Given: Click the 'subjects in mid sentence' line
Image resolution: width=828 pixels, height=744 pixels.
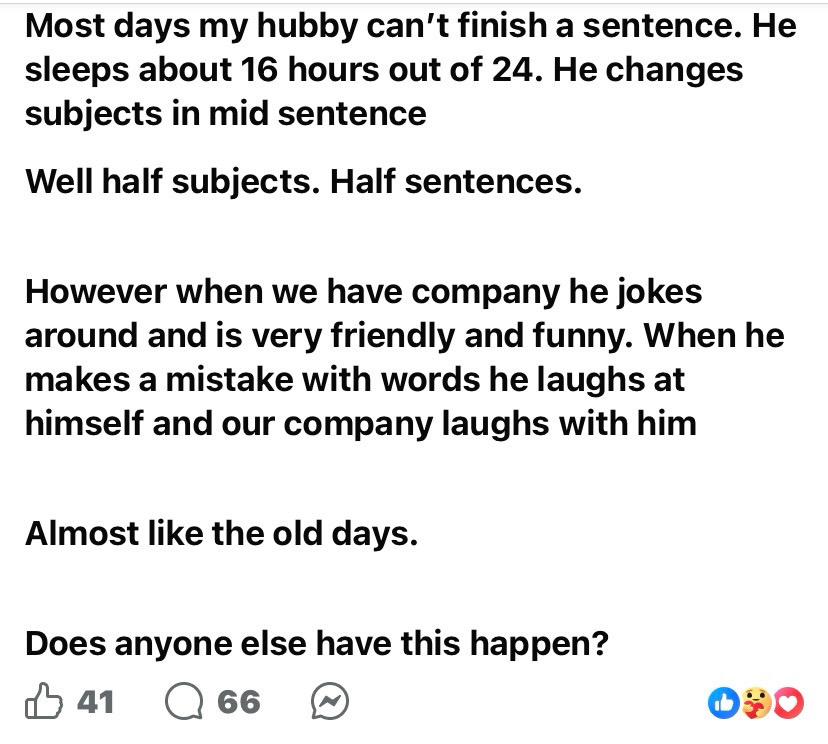Looking at the screenshot, I should (x=225, y=113).
